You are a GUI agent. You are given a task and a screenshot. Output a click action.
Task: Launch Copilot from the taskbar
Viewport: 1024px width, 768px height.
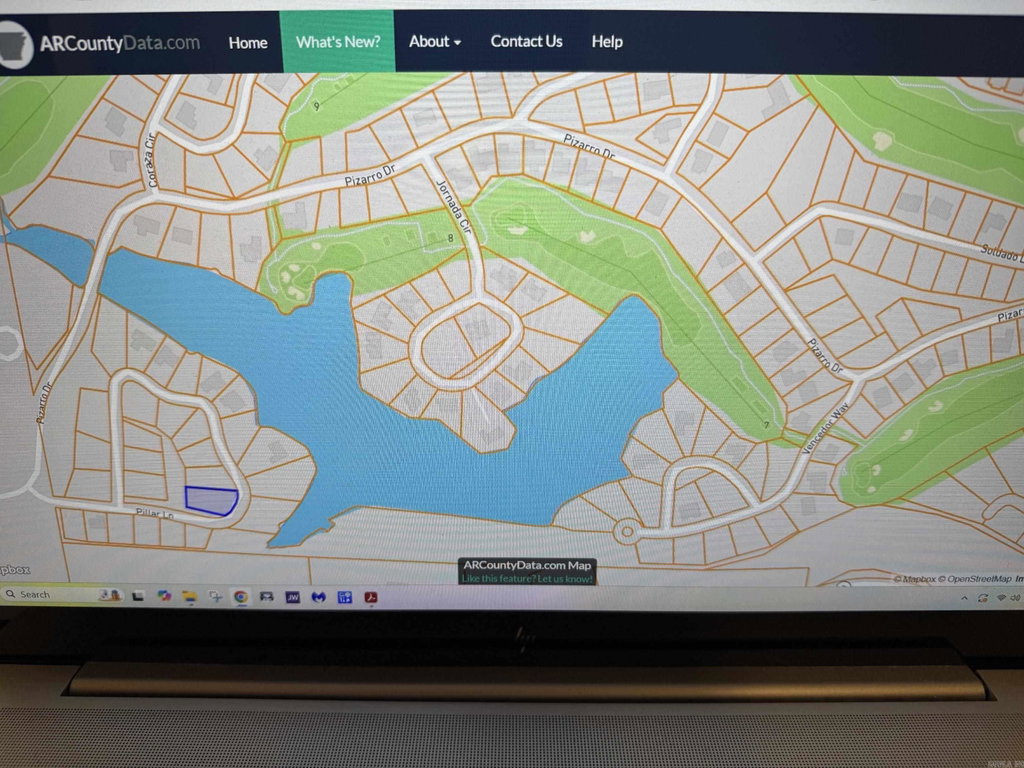[x=164, y=596]
